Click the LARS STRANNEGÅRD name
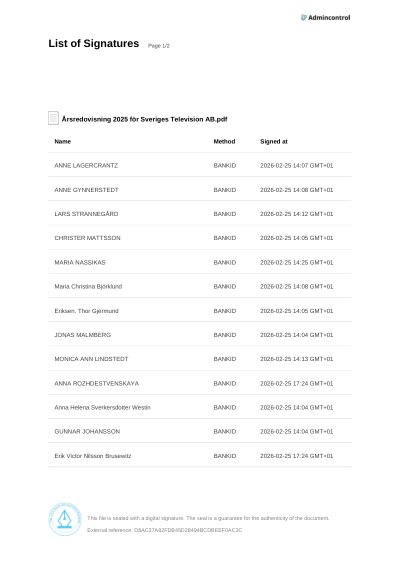This screenshot has width=400, height=567. [86, 214]
